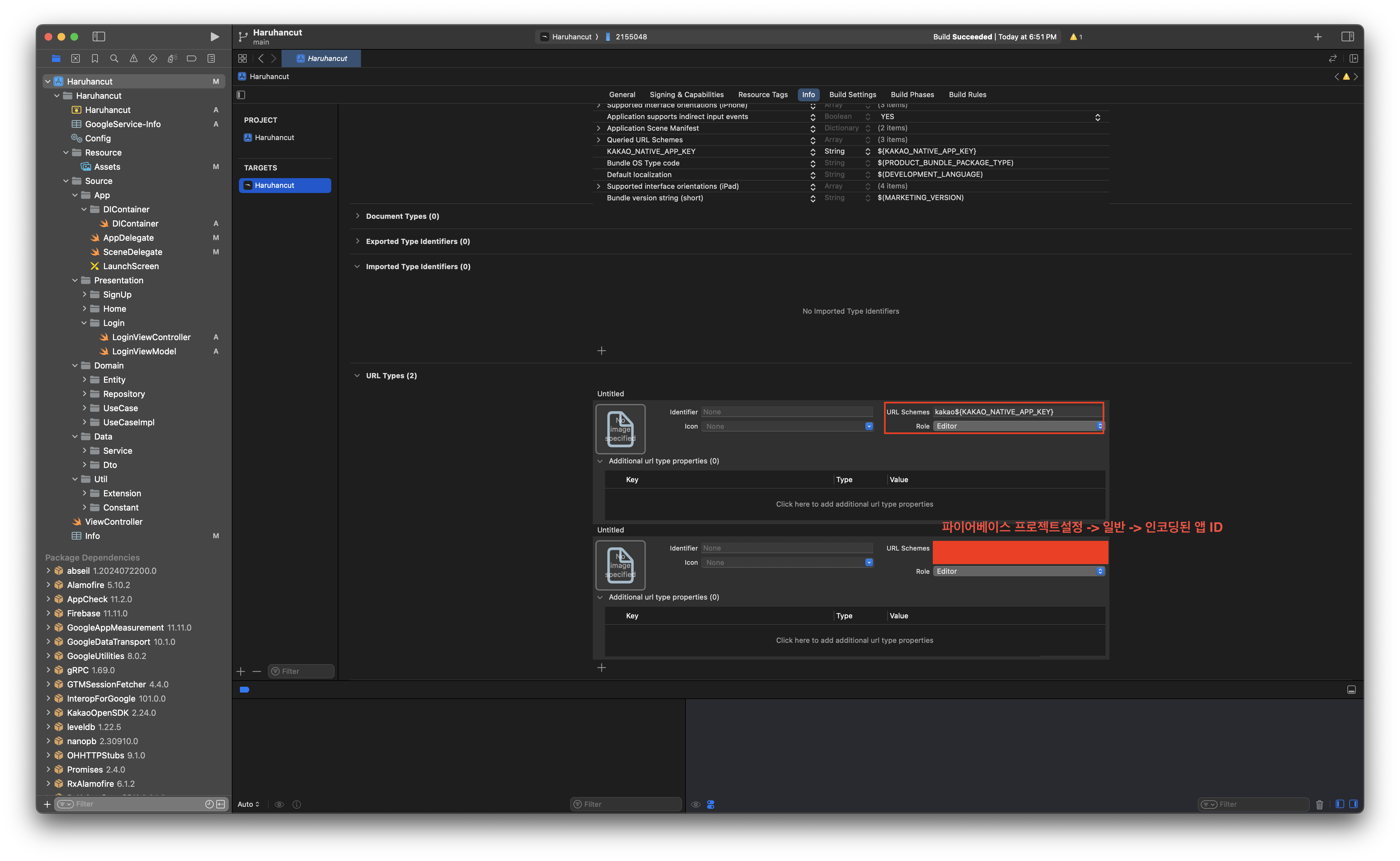Remove target with the minus button
The height and width of the screenshot is (861, 1400).
coord(257,671)
